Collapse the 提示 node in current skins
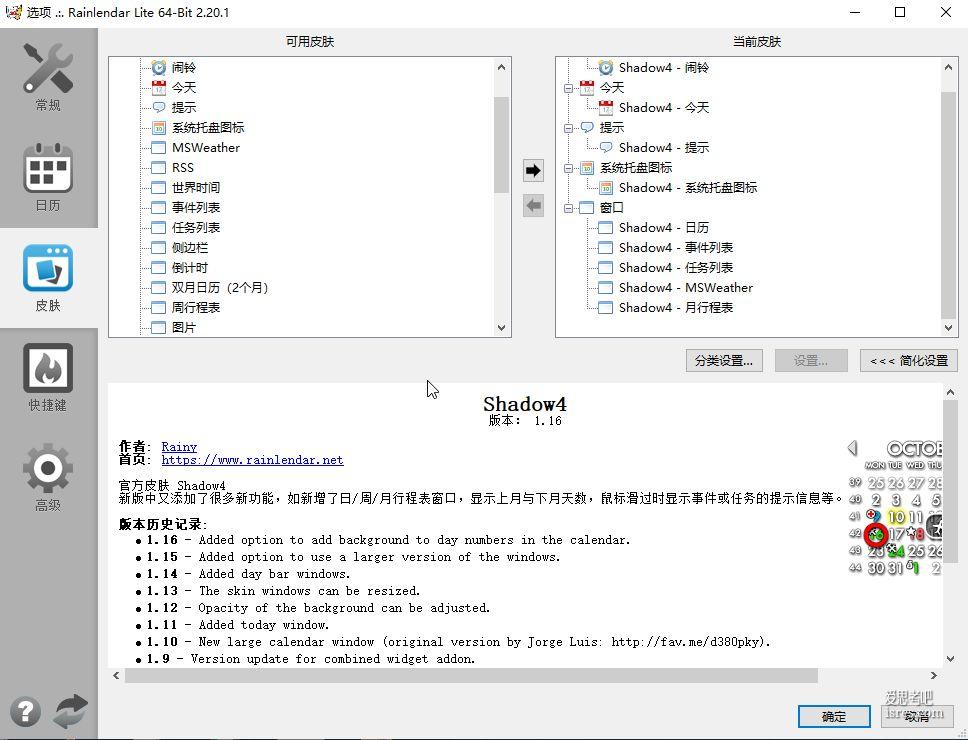968x740 pixels. (x=568, y=128)
